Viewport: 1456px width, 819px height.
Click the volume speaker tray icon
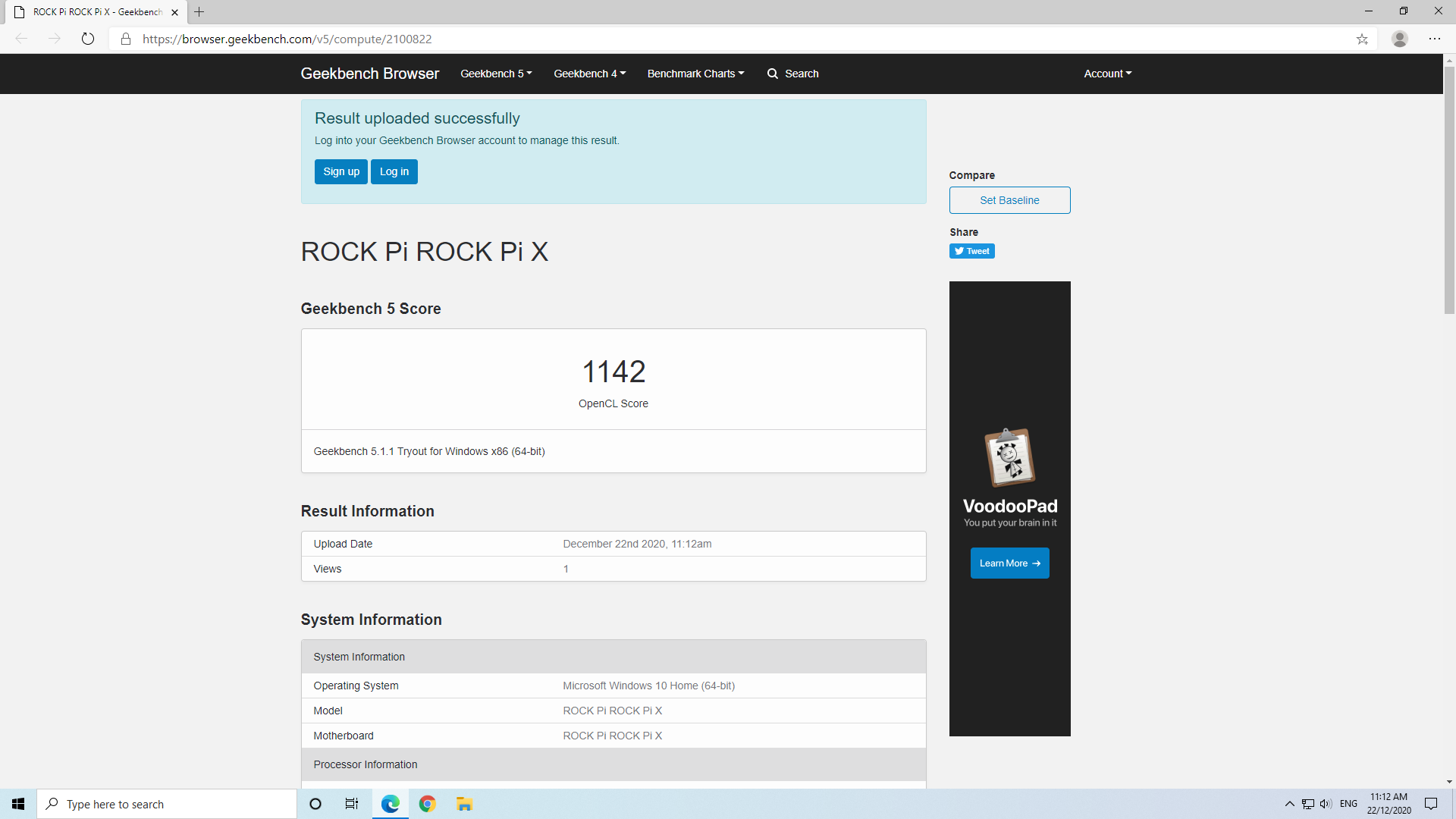tap(1326, 804)
